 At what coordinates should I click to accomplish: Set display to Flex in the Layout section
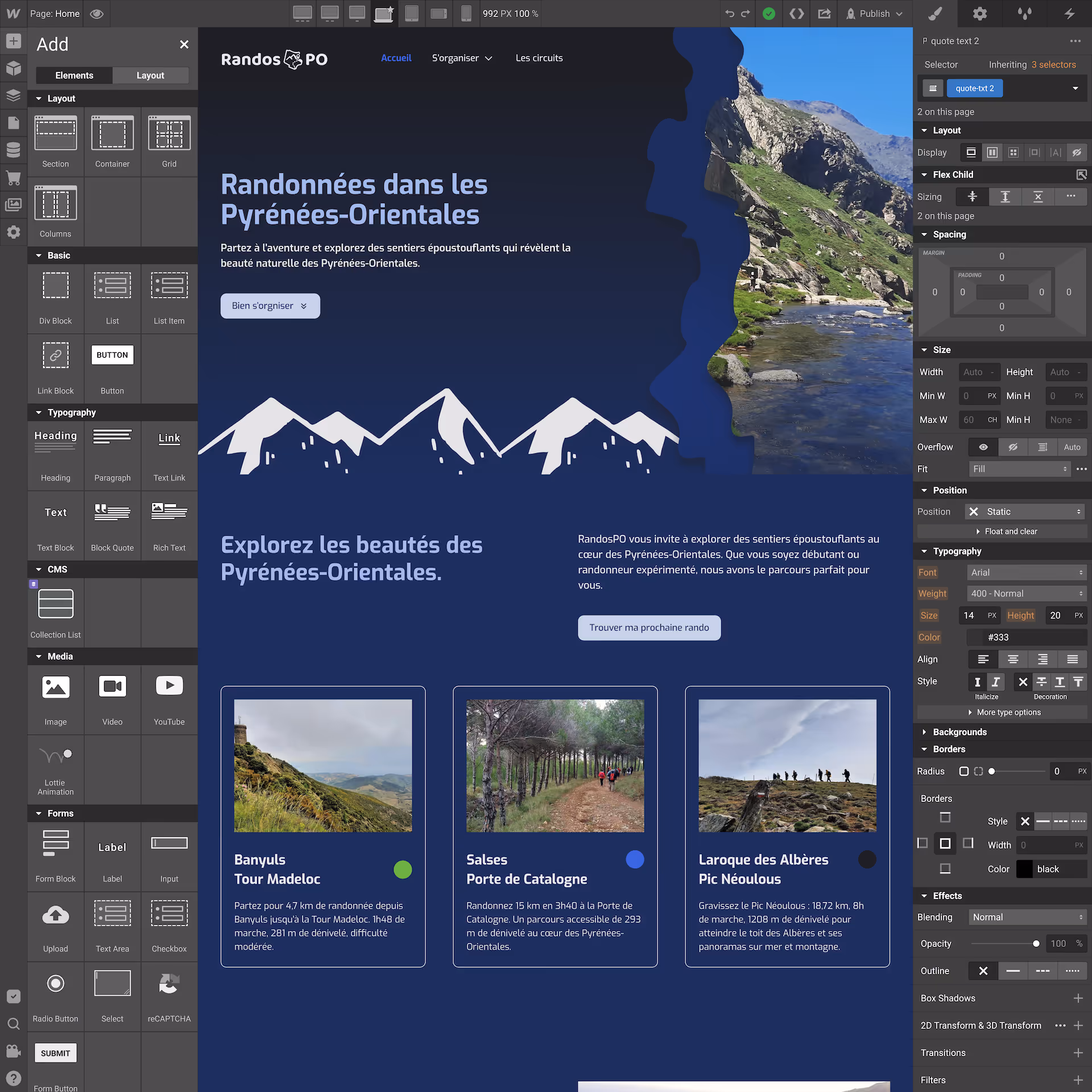(x=992, y=152)
